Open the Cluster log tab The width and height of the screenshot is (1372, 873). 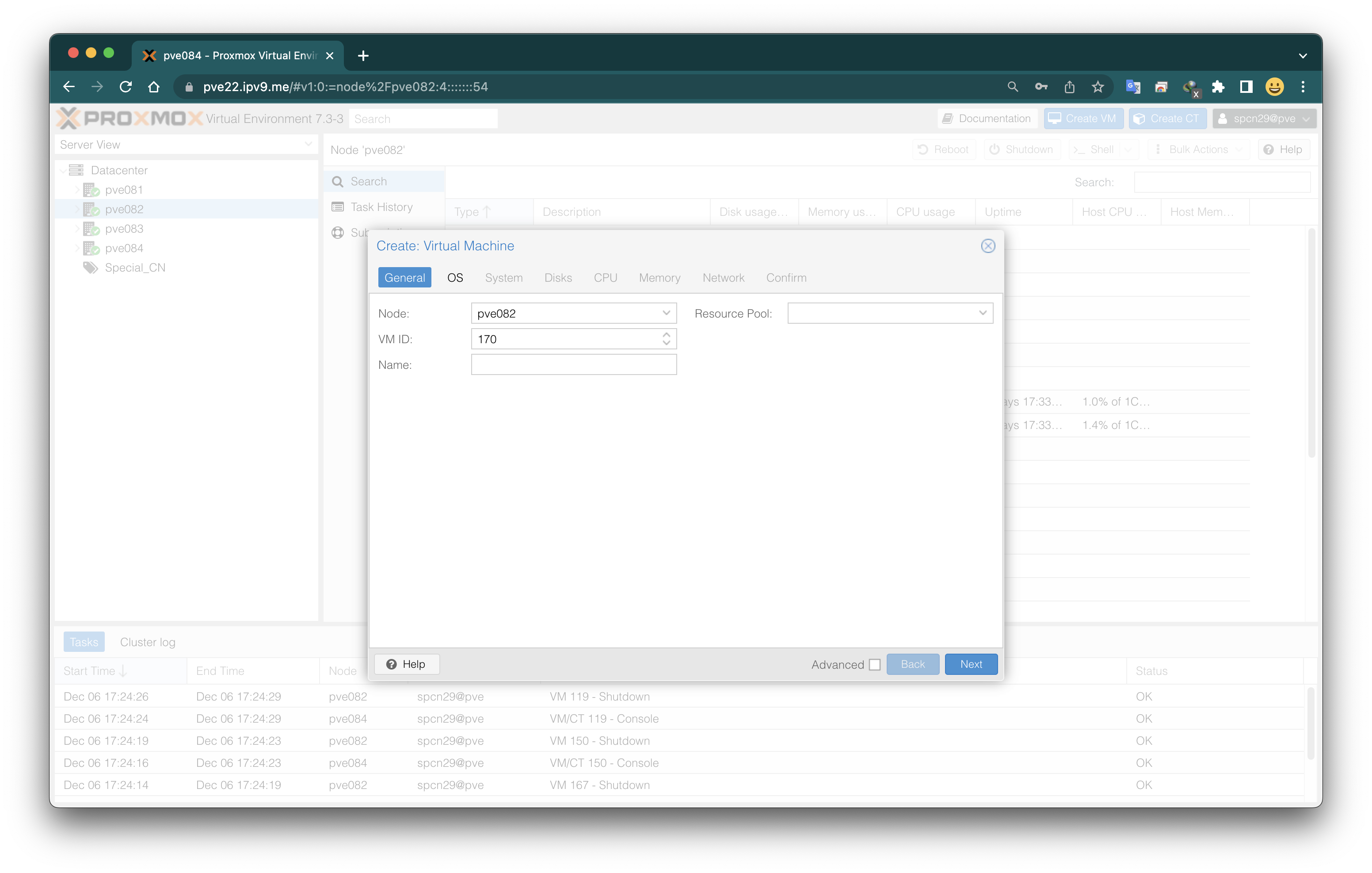point(147,641)
